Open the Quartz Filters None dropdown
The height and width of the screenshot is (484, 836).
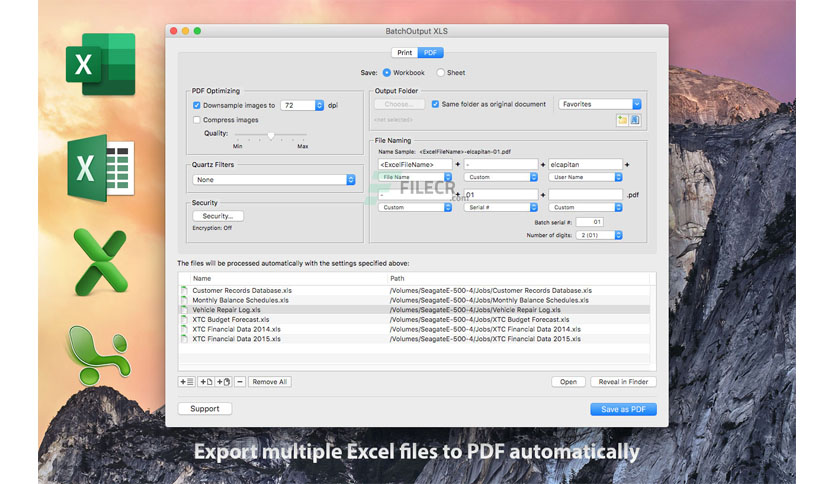(274, 180)
